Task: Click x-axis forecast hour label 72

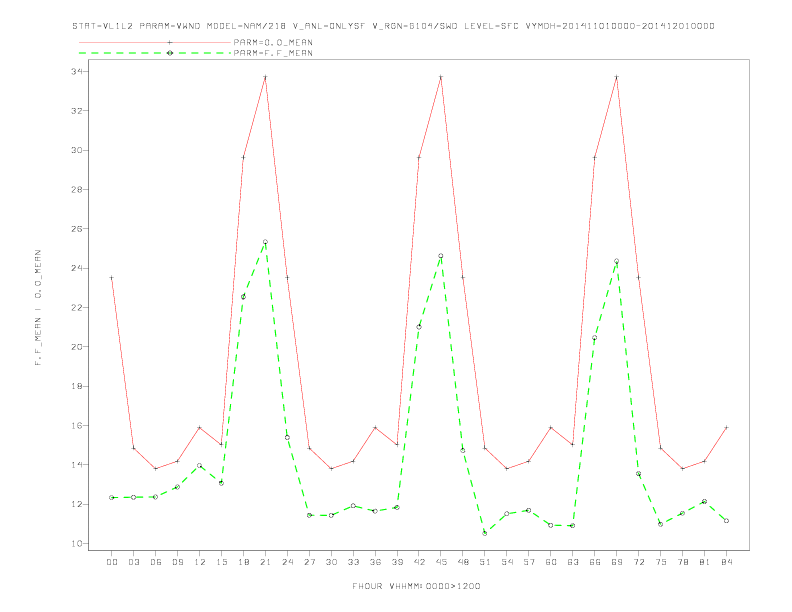Action: point(638,562)
